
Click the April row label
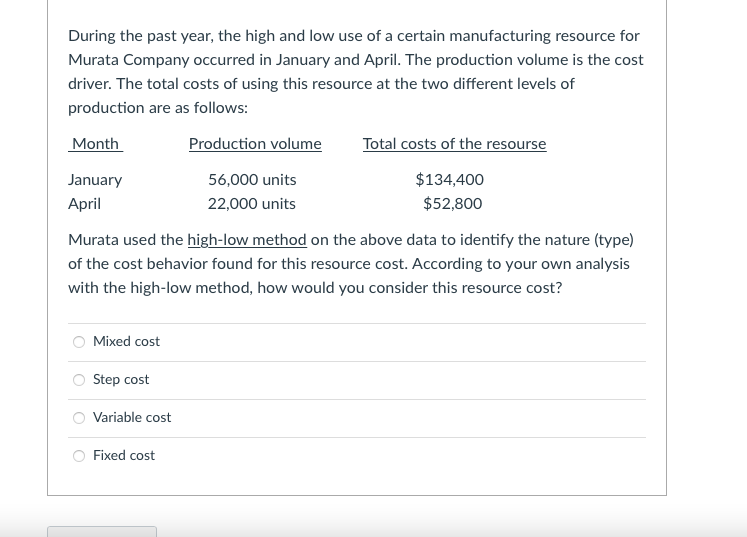pyautogui.click(x=84, y=204)
